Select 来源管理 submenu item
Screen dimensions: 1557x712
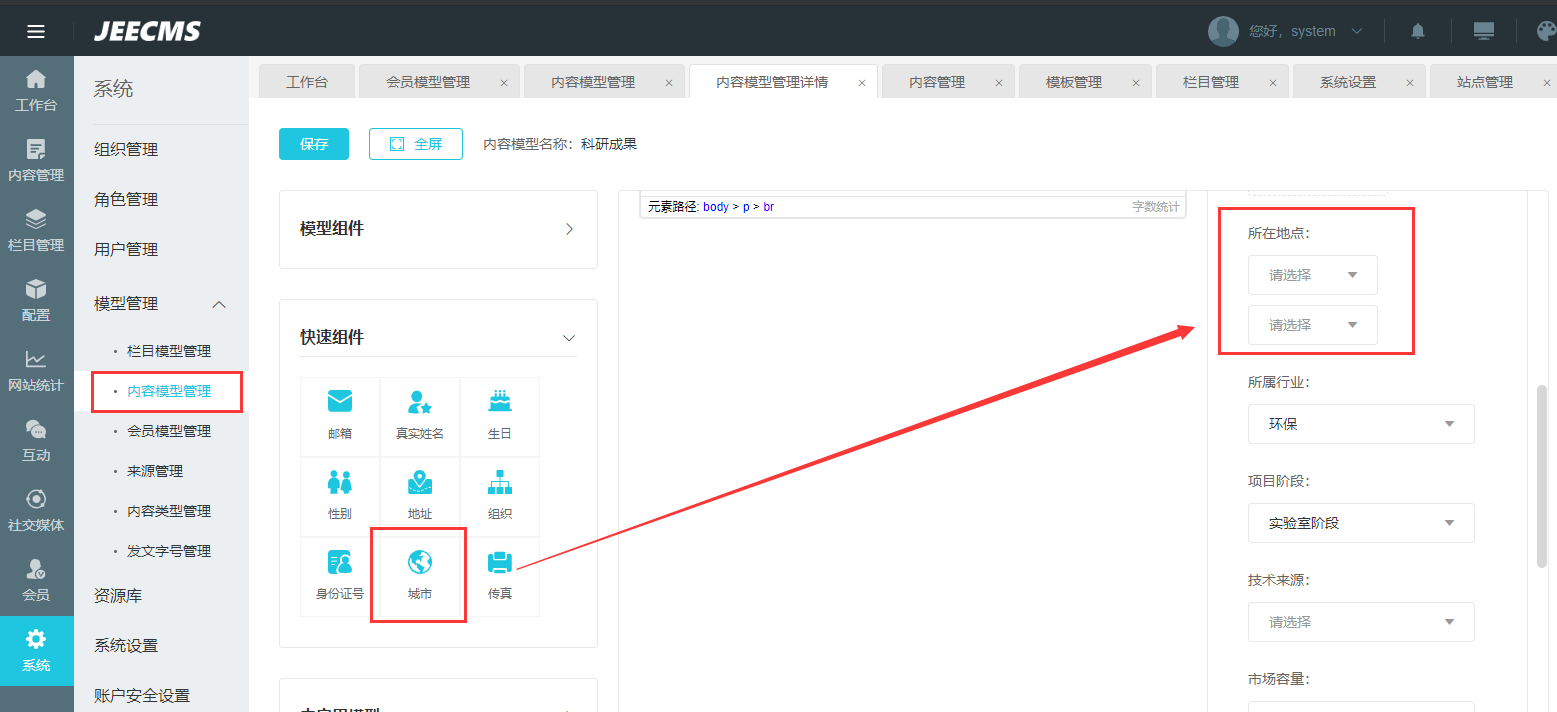point(155,472)
